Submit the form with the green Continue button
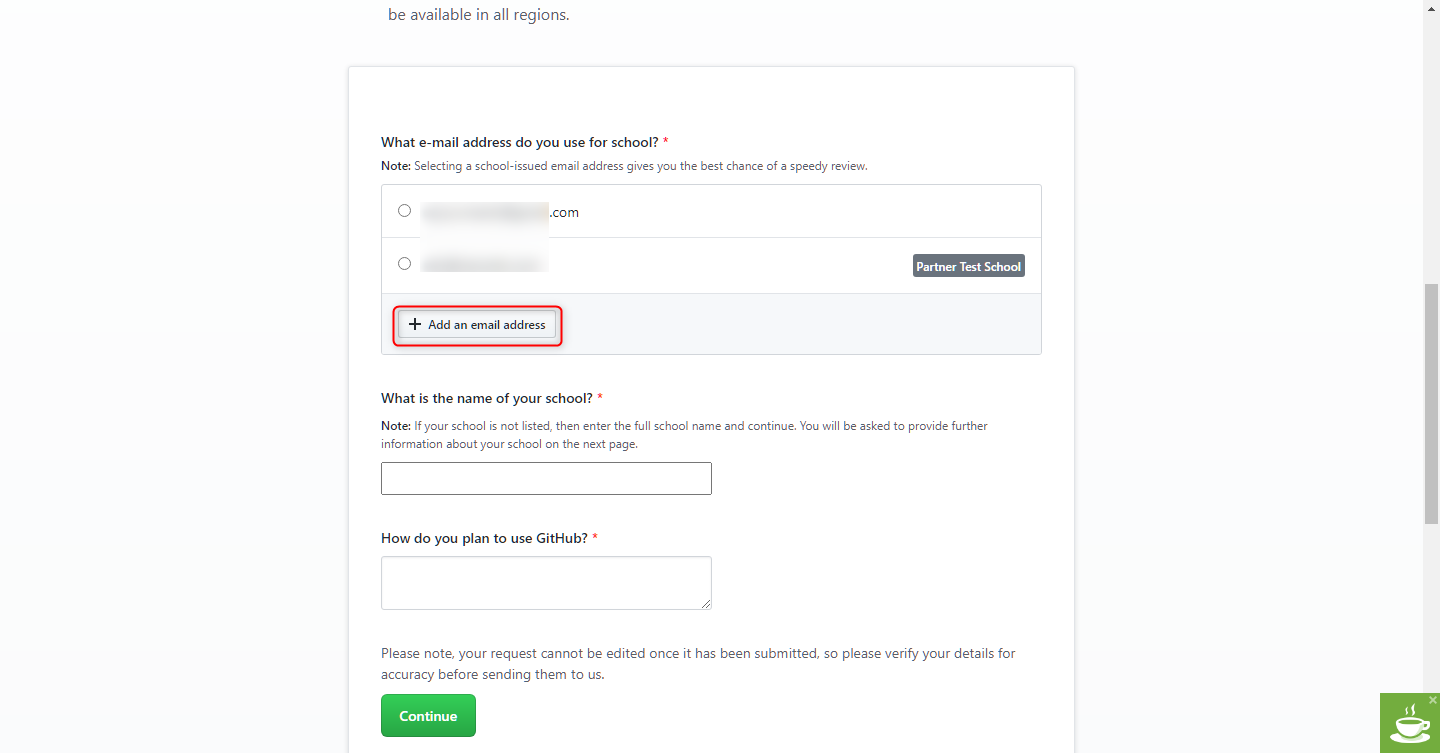Image resolution: width=1440 pixels, height=753 pixels. click(428, 716)
